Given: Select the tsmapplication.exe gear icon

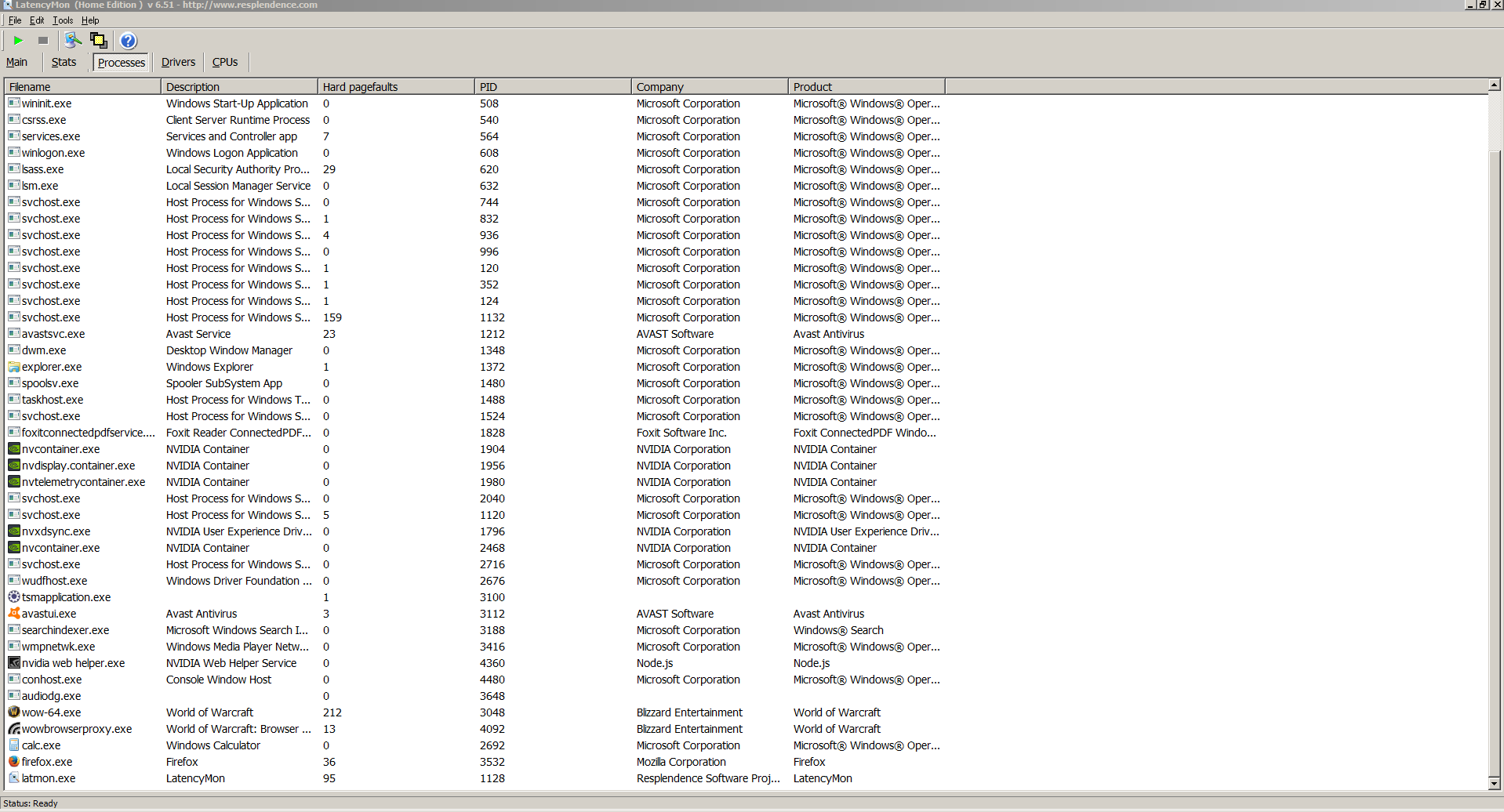Looking at the screenshot, I should pyautogui.click(x=14, y=597).
